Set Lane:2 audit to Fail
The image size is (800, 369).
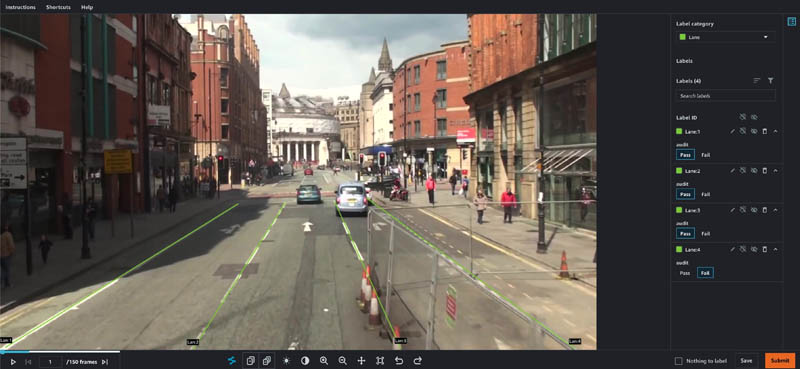coord(706,194)
